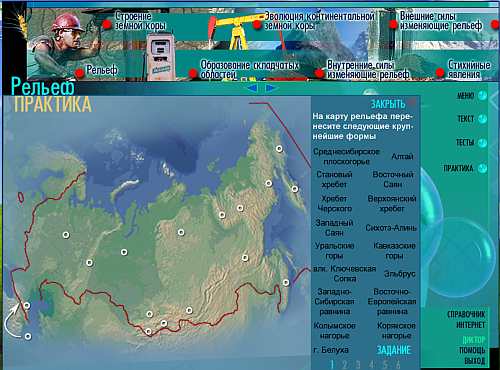500x370 pixels.
Task: Open 'Внешние силы изменяющие рельеф' topic
Action: pyautogui.click(x=441, y=21)
